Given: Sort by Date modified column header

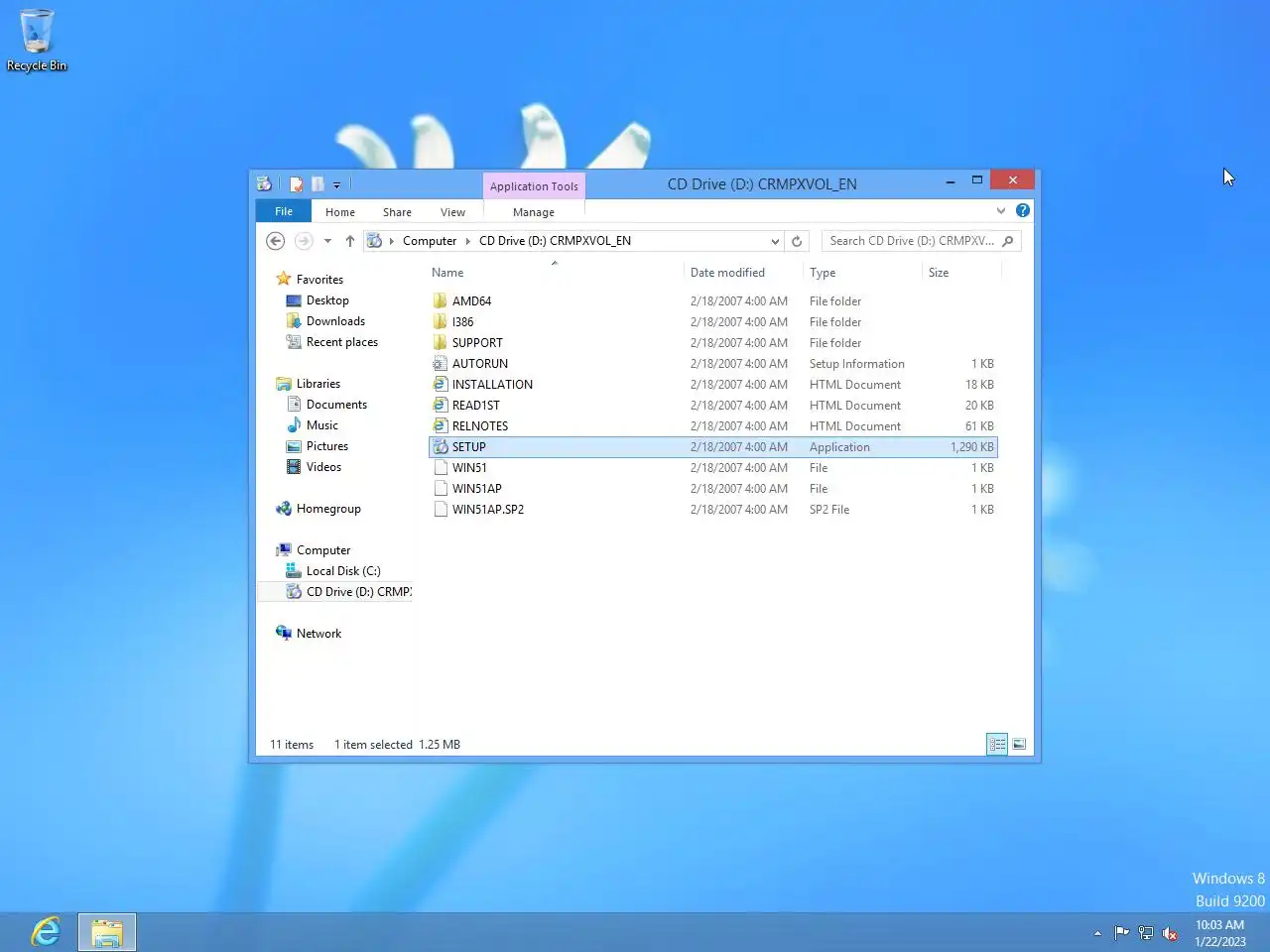Looking at the screenshot, I should coord(727,273).
